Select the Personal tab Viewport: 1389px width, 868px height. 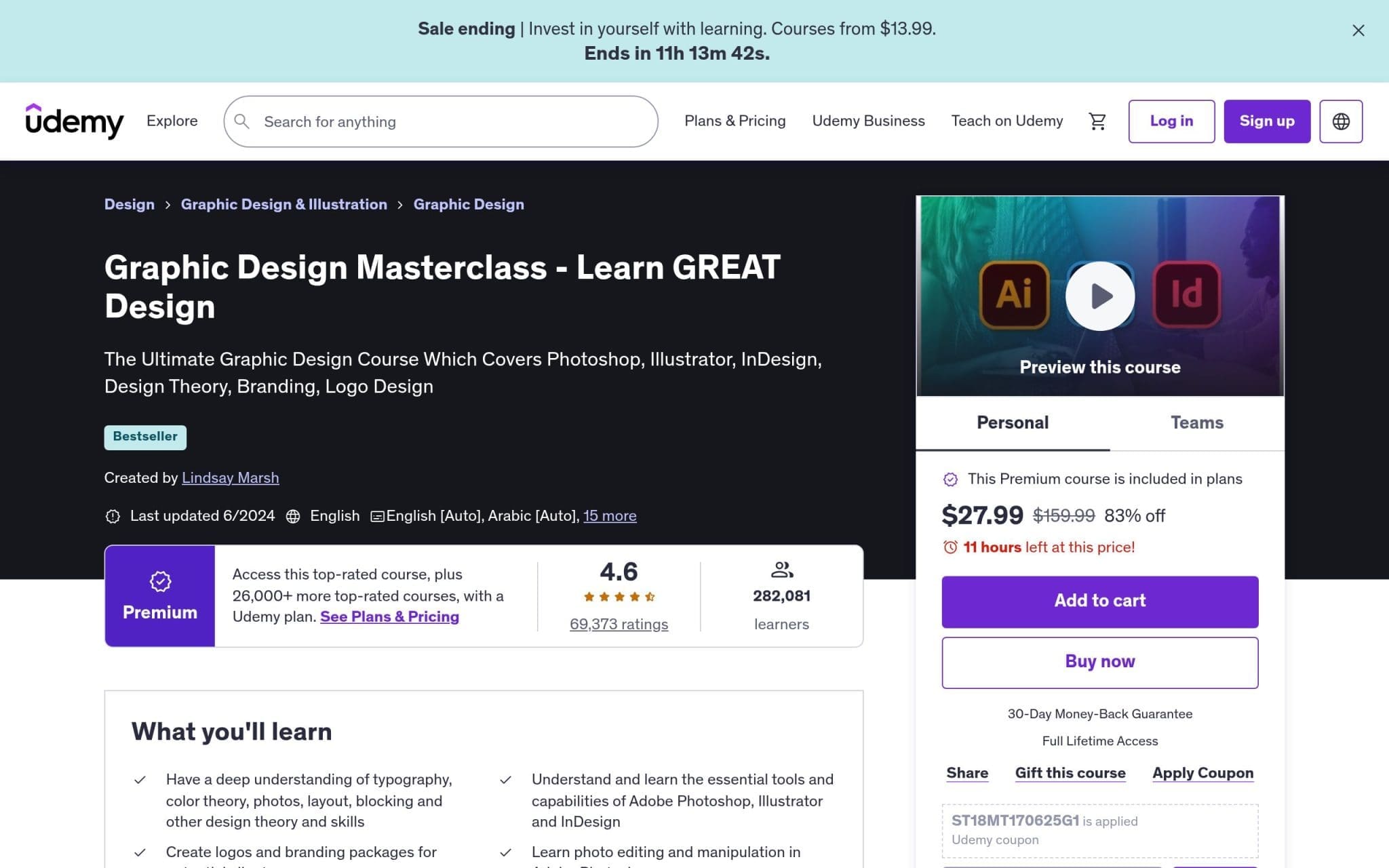tap(1013, 422)
